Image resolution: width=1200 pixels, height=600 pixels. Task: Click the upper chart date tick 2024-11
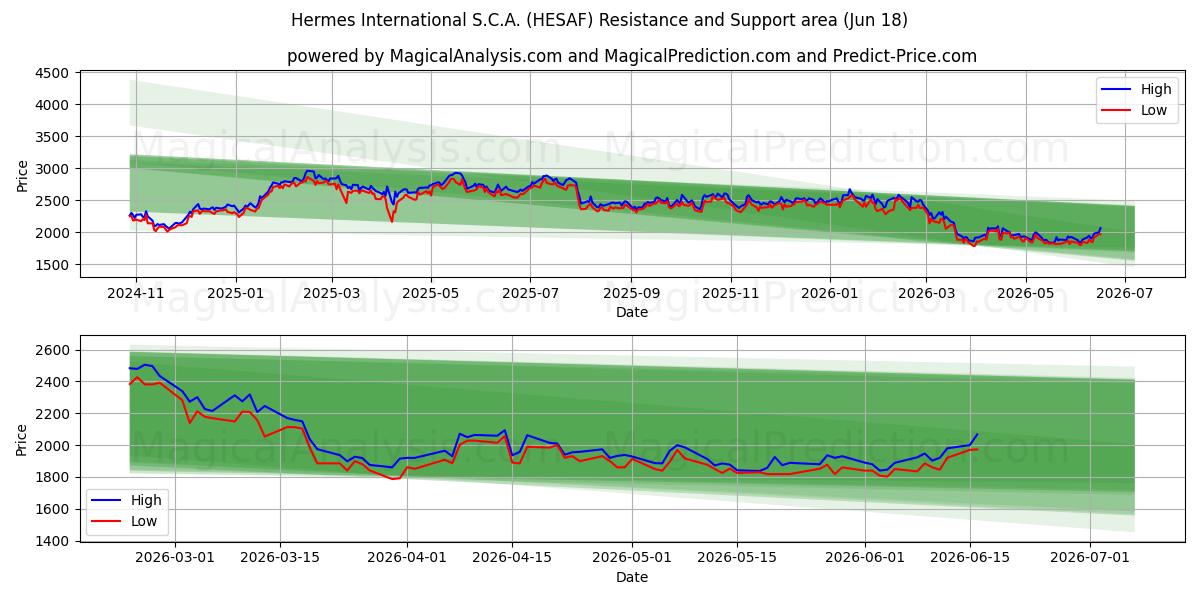(x=136, y=294)
